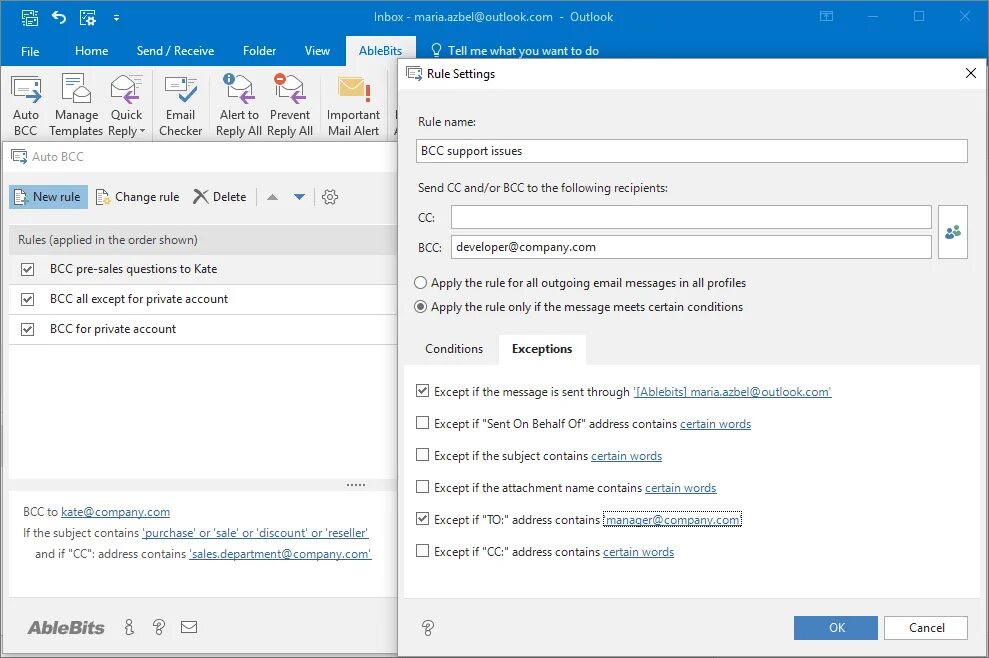Click the AbleBits logo

coord(66,627)
